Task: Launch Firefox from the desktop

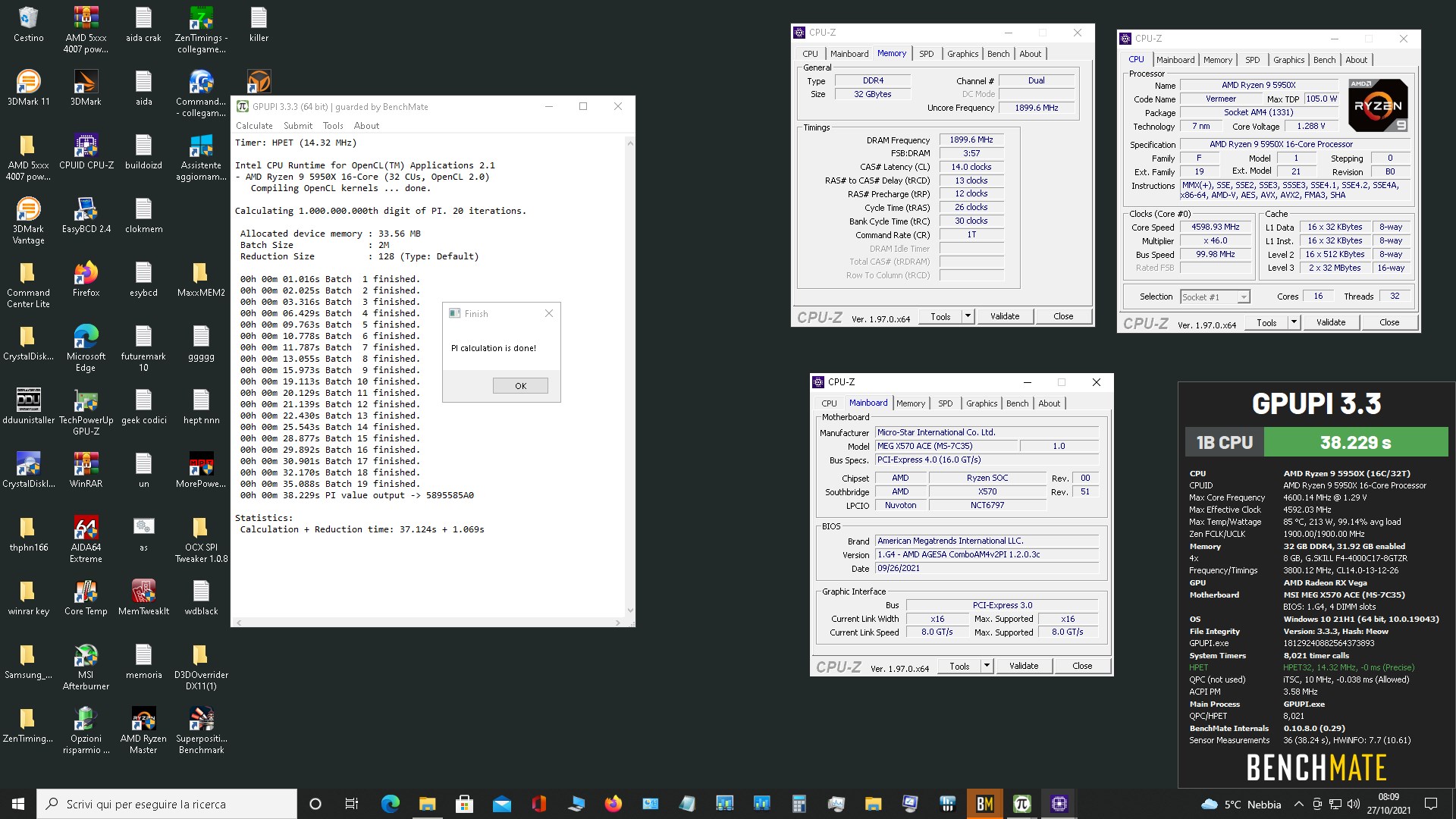Action: point(86,279)
